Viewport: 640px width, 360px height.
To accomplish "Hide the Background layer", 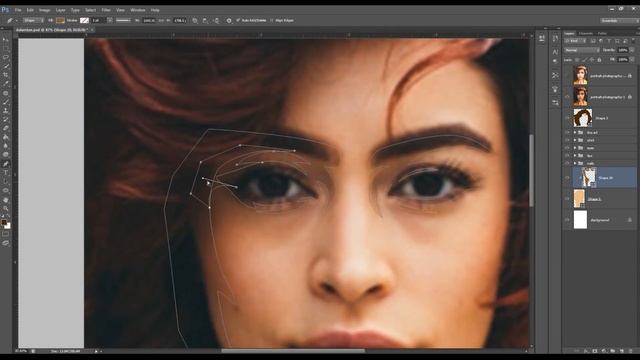I will coord(567,220).
